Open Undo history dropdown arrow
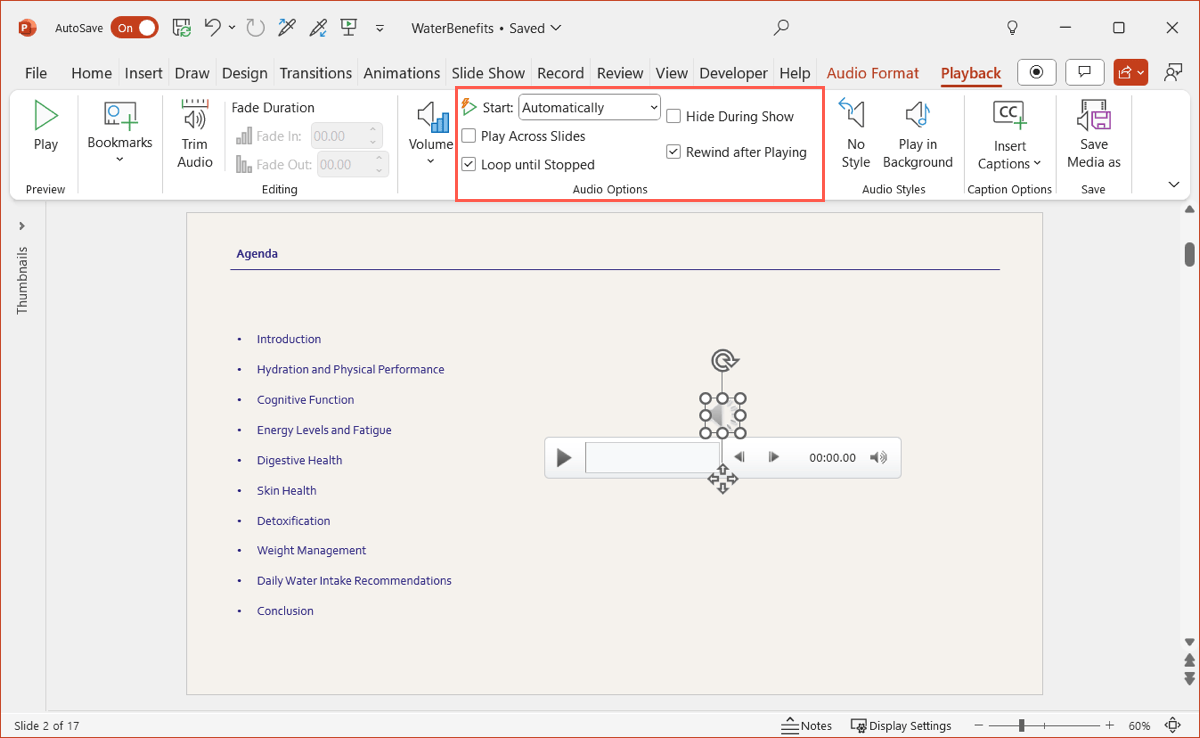 232,28
